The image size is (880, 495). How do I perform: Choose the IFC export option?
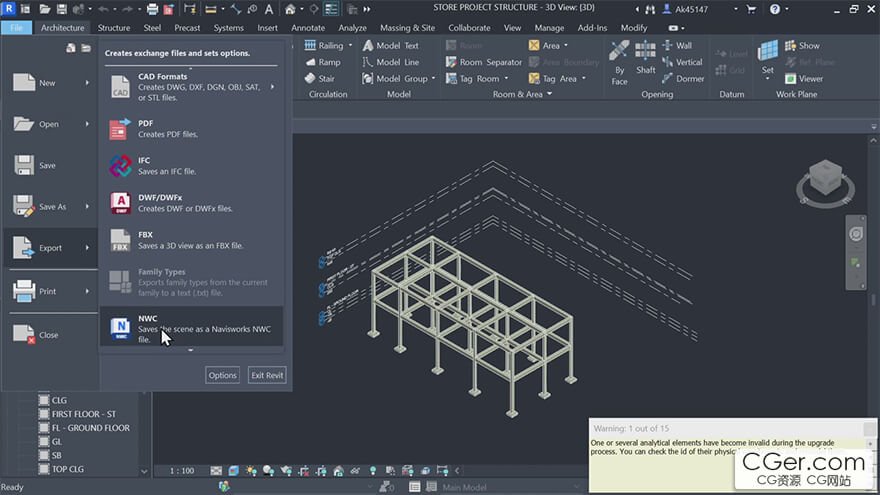[192, 166]
